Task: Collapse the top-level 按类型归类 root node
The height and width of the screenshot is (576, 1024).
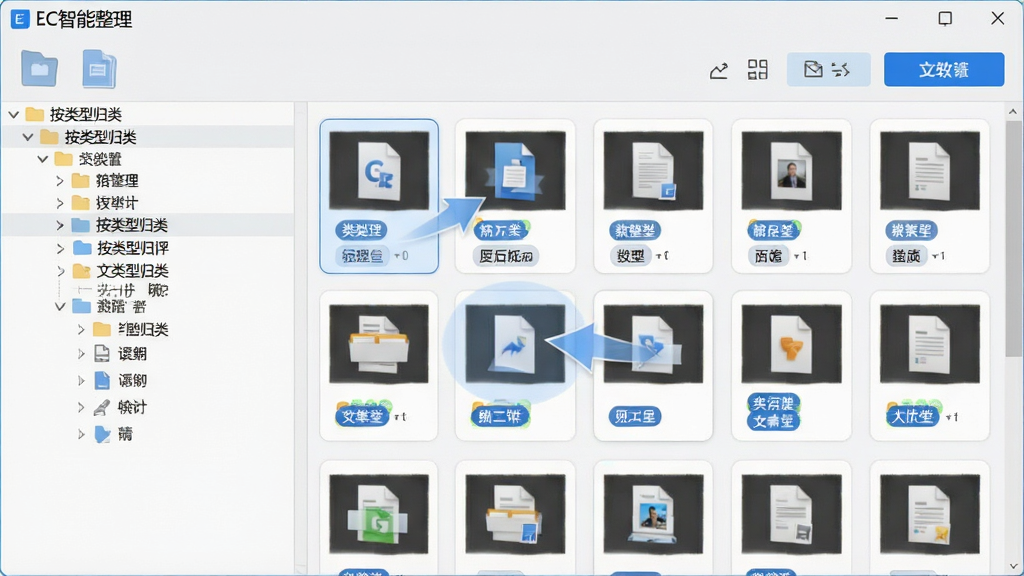Action: point(14,115)
